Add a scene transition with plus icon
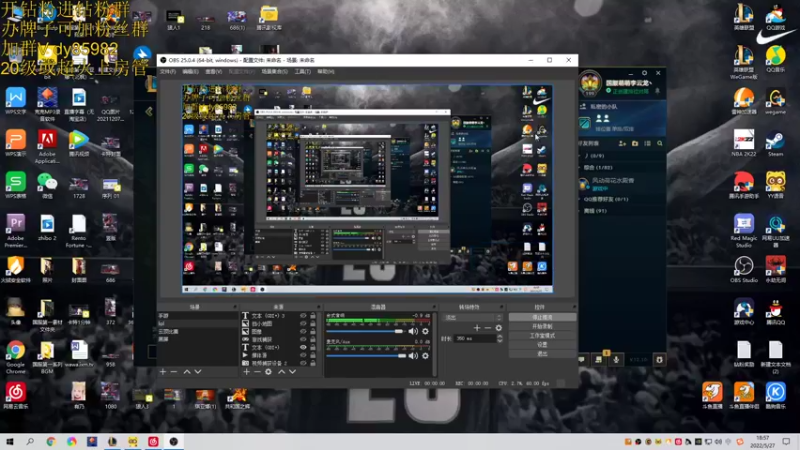This screenshot has width=800, height=450. (477, 328)
